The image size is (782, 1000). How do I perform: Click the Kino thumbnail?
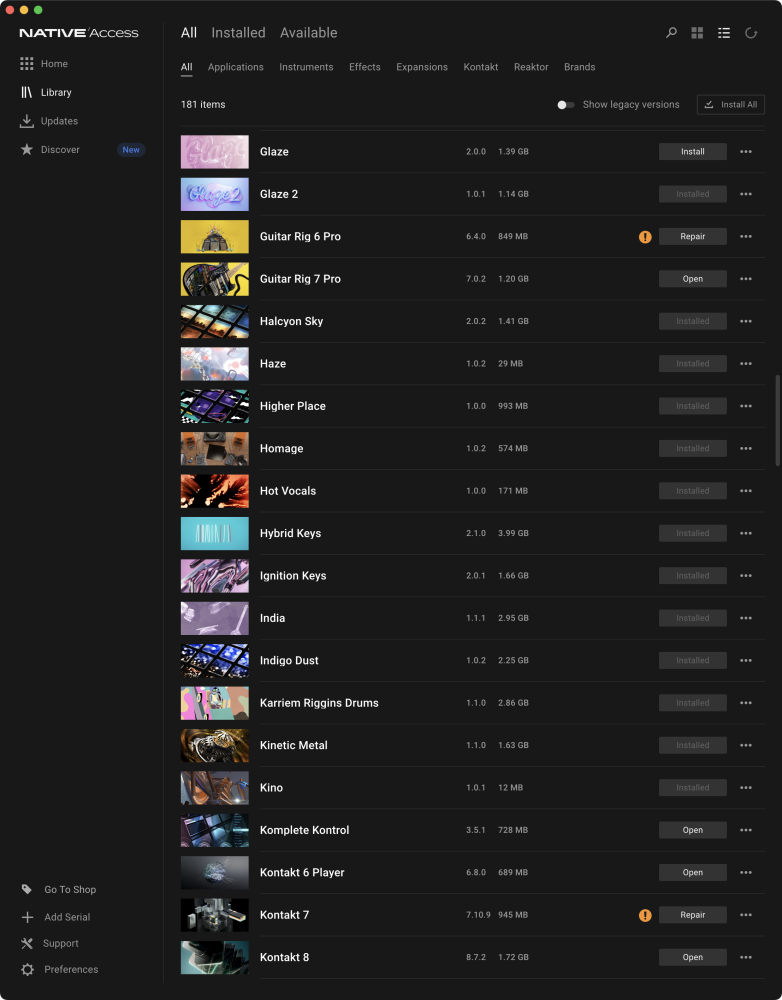click(x=215, y=788)
